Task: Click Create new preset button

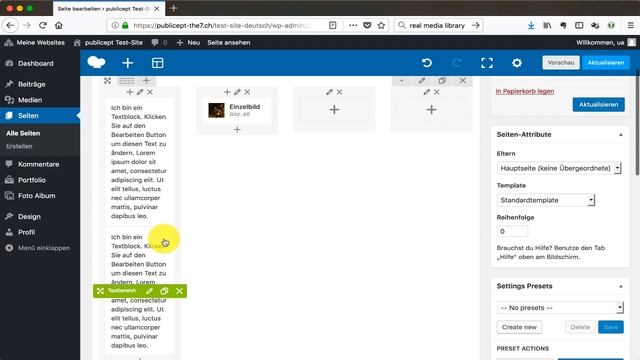Action: (x=519, y=327)
